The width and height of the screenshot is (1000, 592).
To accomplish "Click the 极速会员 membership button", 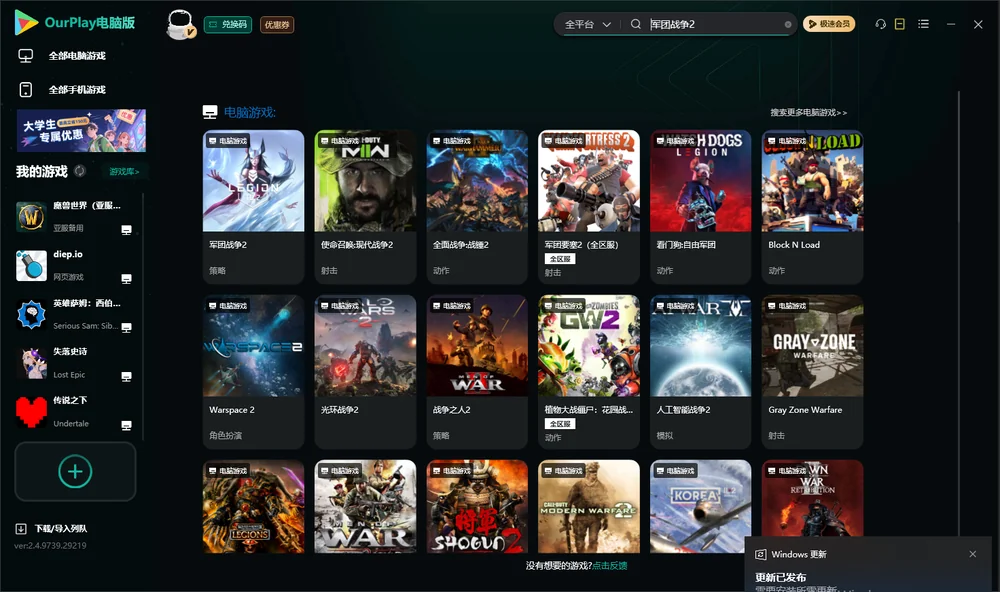I will (x=829, y=24).
